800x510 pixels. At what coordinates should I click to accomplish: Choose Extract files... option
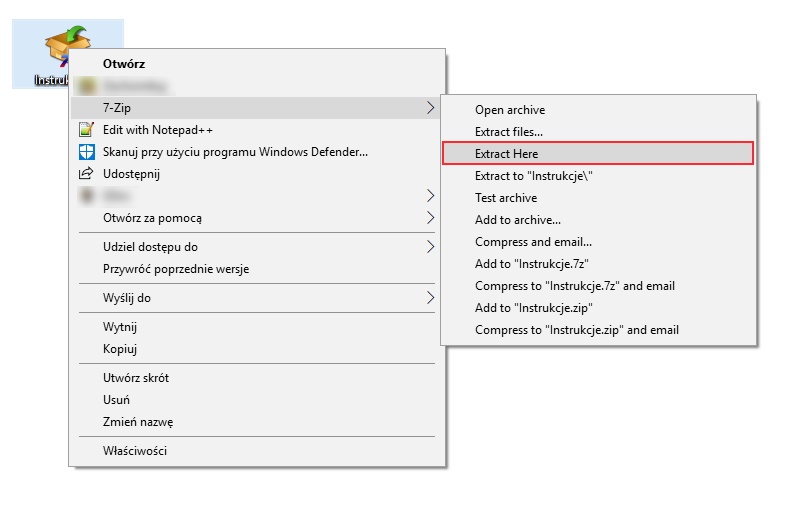[x=509, y=132]
